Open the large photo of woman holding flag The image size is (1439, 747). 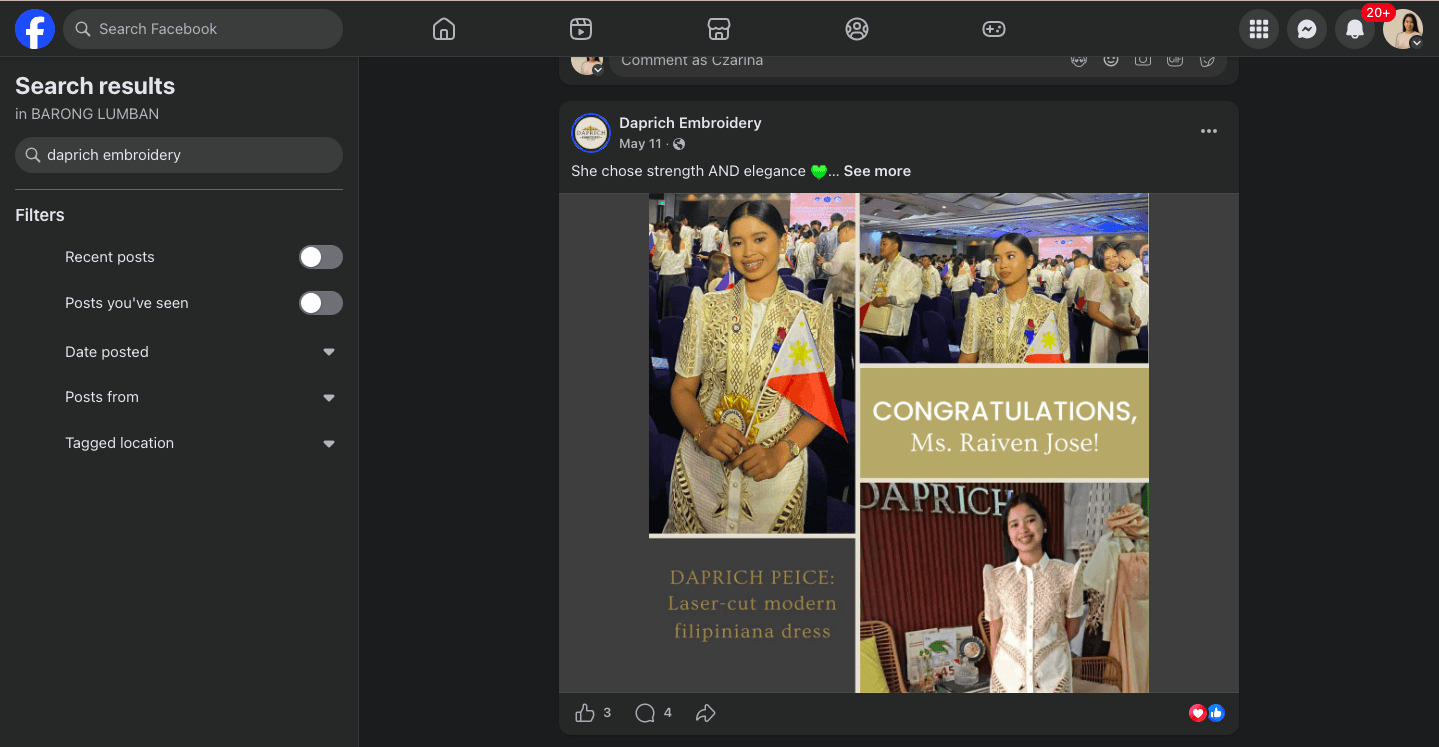click(x=752, y=364)
